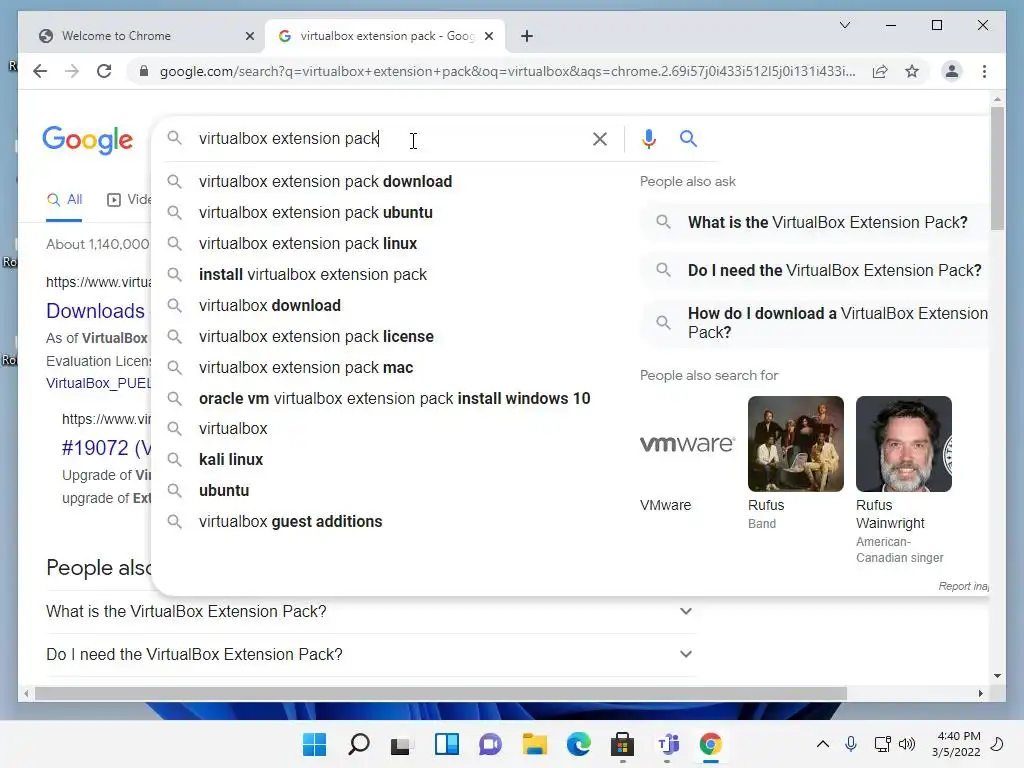
Task: Open the Downloads search result link
Action: pyautogui.click(x=95, y=311)
